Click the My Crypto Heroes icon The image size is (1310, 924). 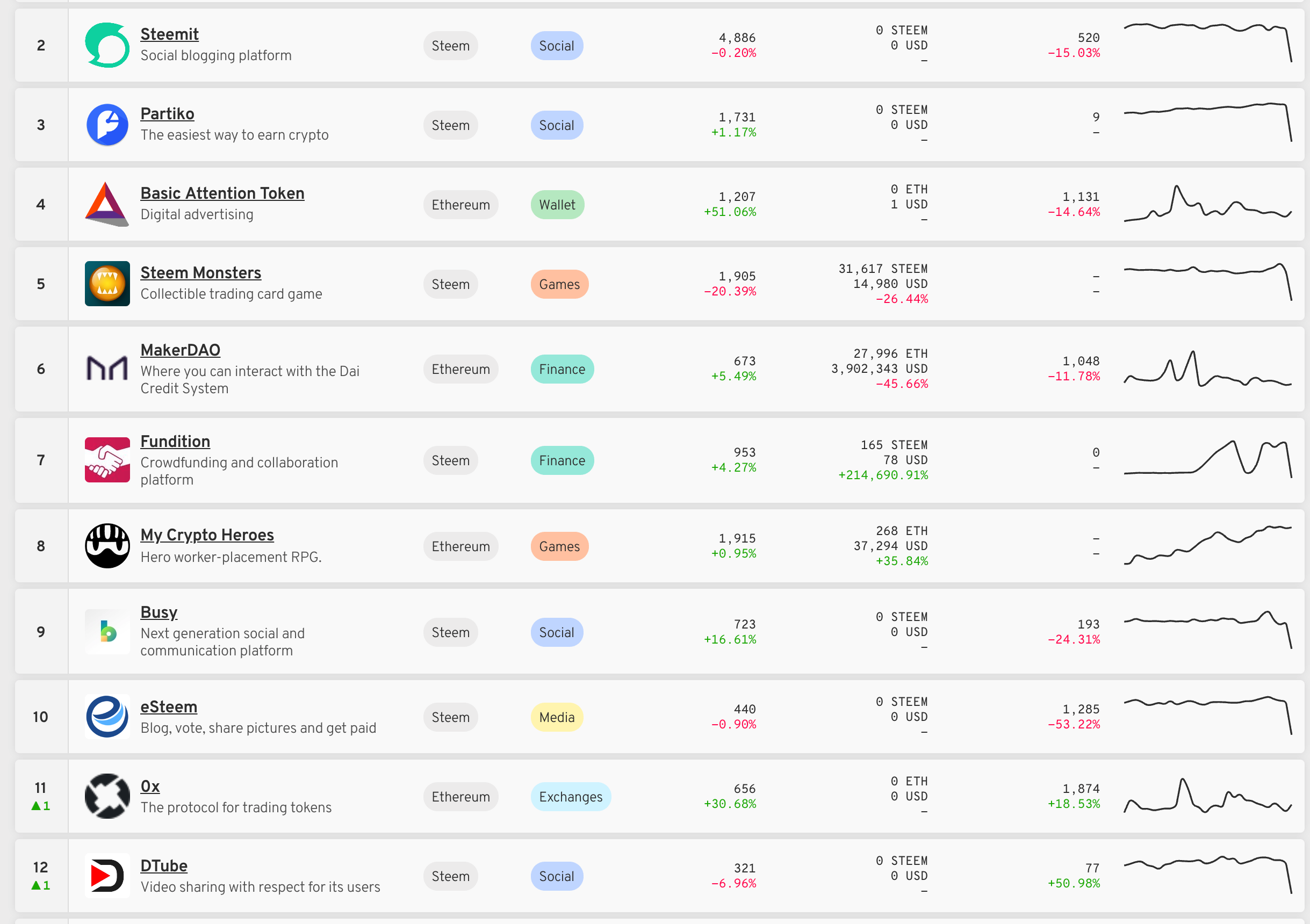(107, 546)
